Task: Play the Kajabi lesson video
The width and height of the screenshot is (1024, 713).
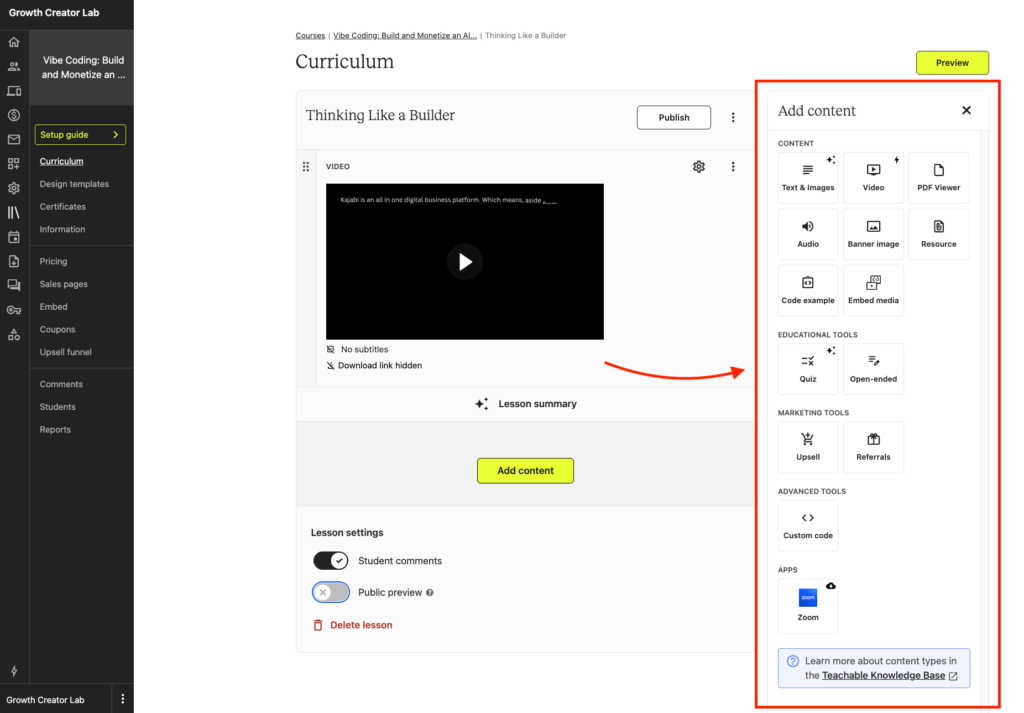Action: pyautogui.click(x=464, y=261)
